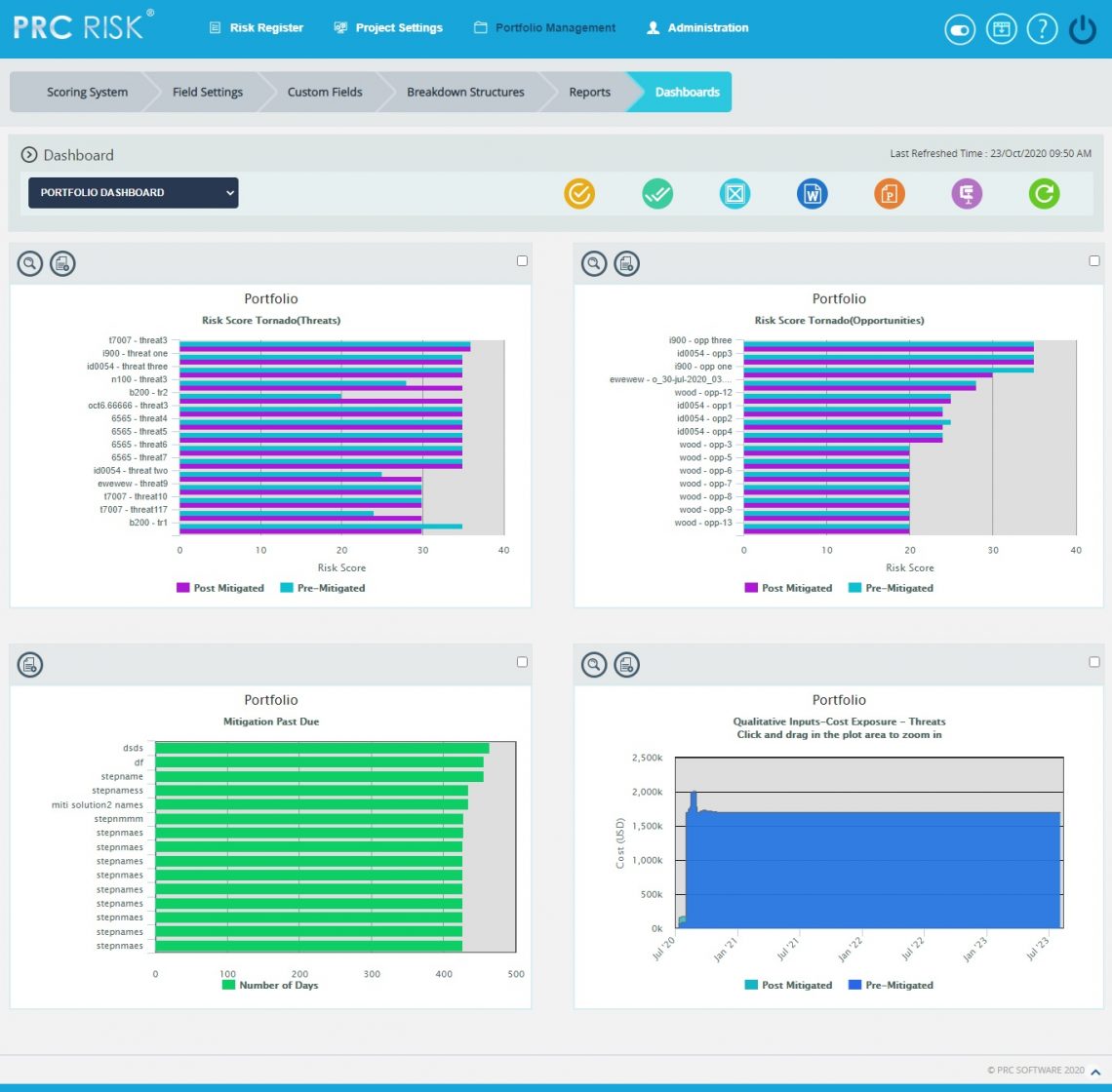
Task: Switch to the Reports tab
Action: [x=589, y=92]
